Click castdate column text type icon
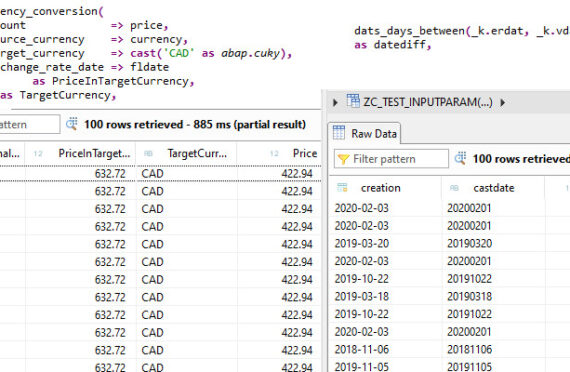570x372 pixels. (x=454, y=188)
